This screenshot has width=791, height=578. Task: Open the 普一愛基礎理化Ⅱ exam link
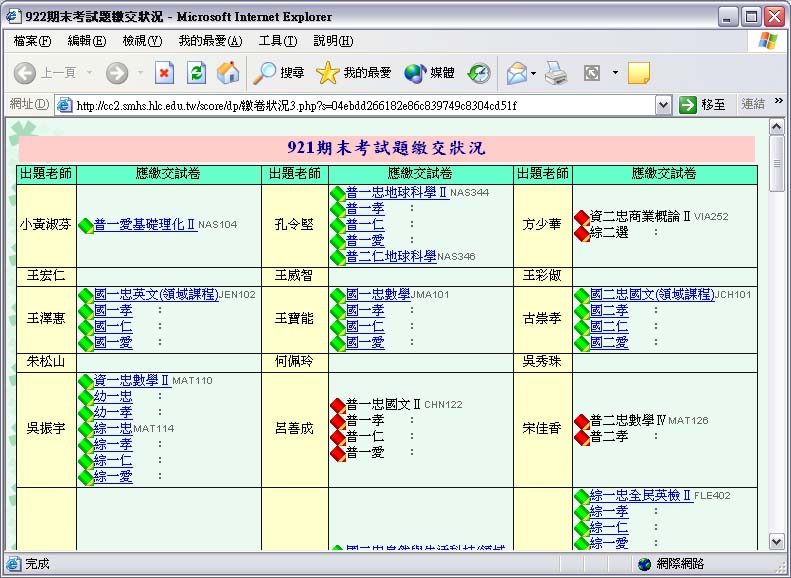point(144,225)
